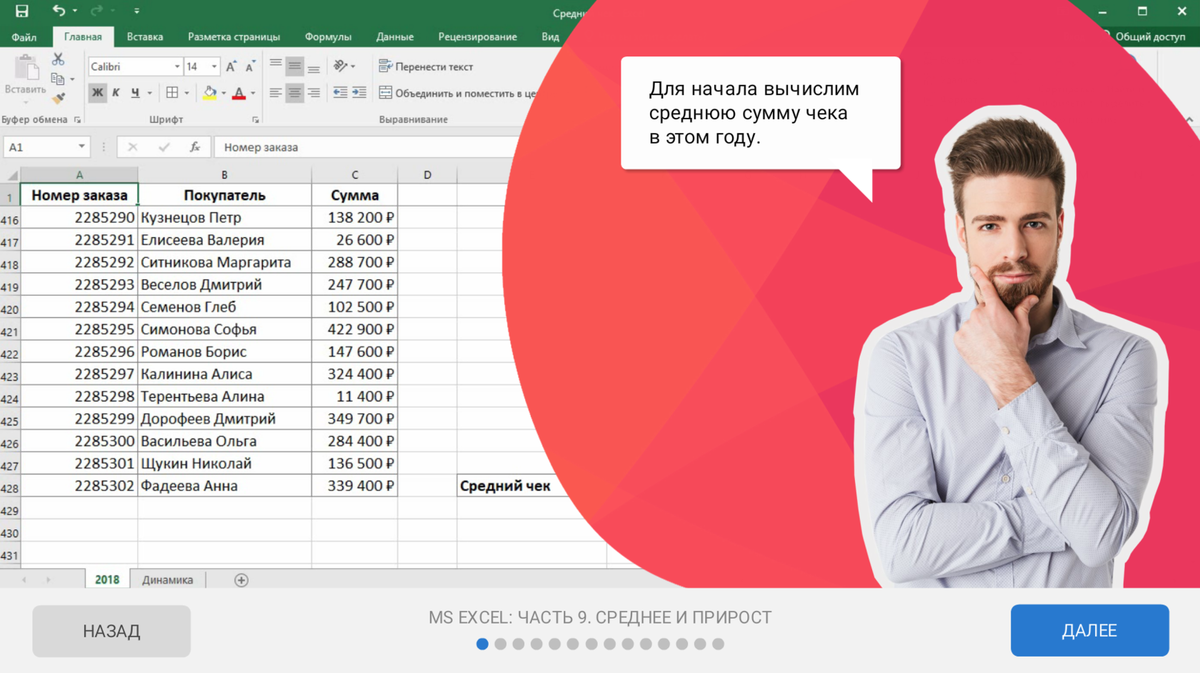Click the Redo arrow icon
The image size is (1200, 673).
tap(96, 11)
